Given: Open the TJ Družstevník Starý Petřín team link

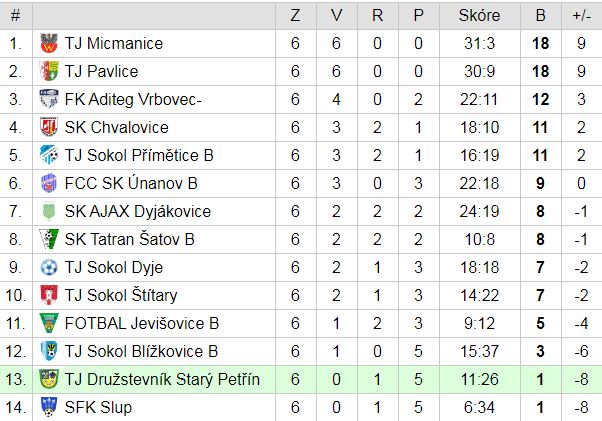Looking at the screenshot, I should [x=162, y=380].
